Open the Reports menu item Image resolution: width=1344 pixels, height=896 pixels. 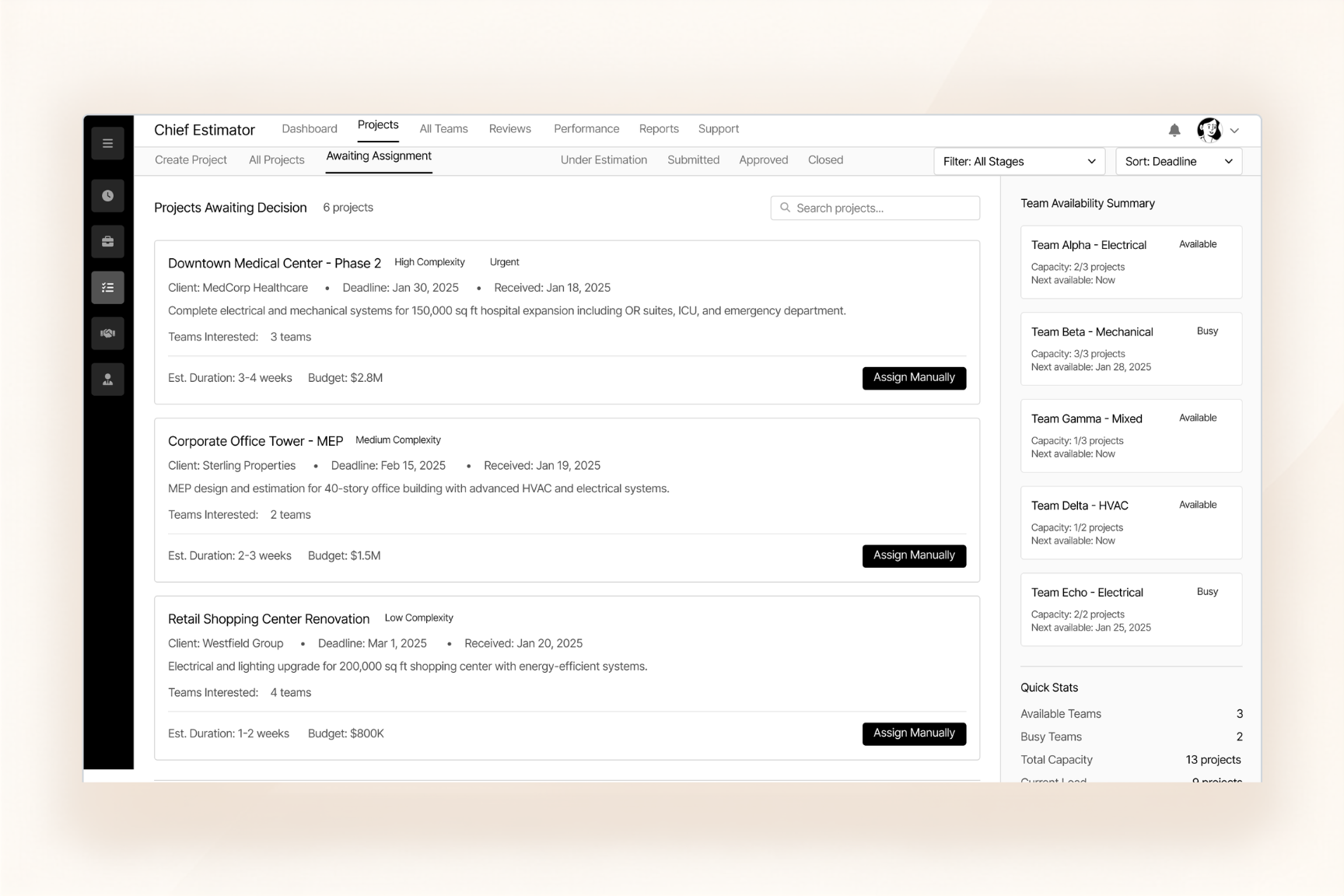pyautogui.click(x=659, y=129)
